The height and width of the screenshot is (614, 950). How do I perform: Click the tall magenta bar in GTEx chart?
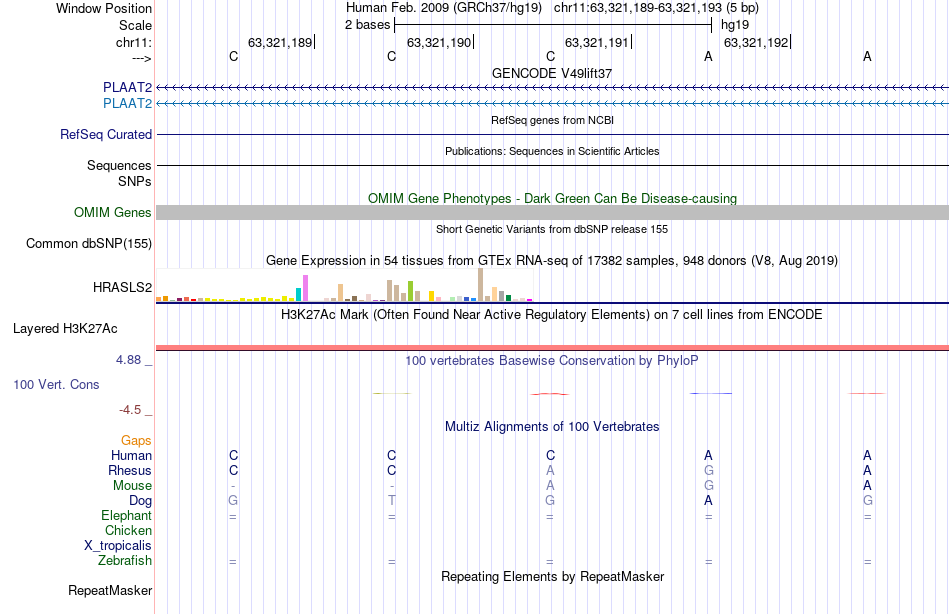point(305,288)
